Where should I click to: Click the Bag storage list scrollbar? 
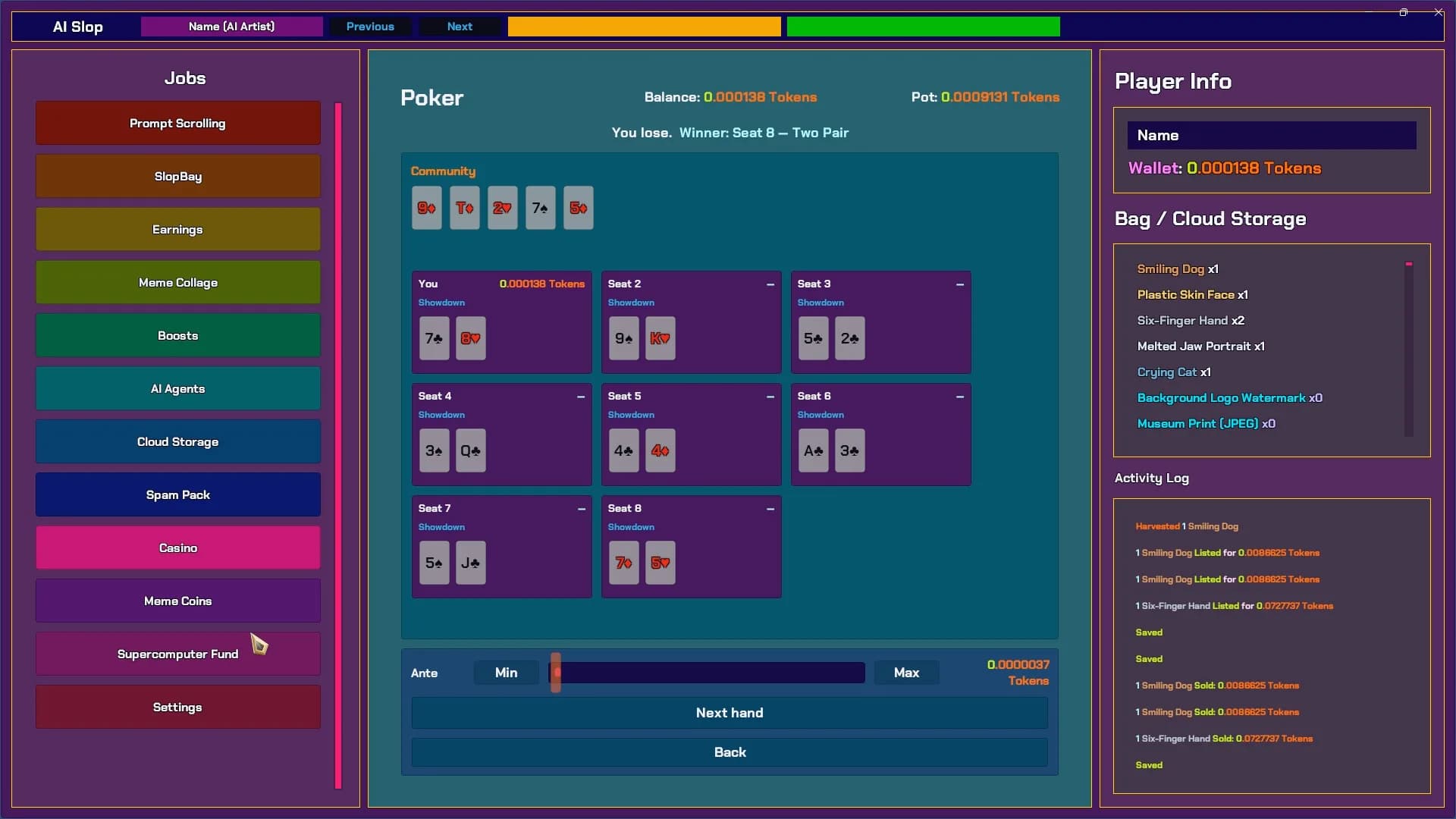pos(1408,350)
